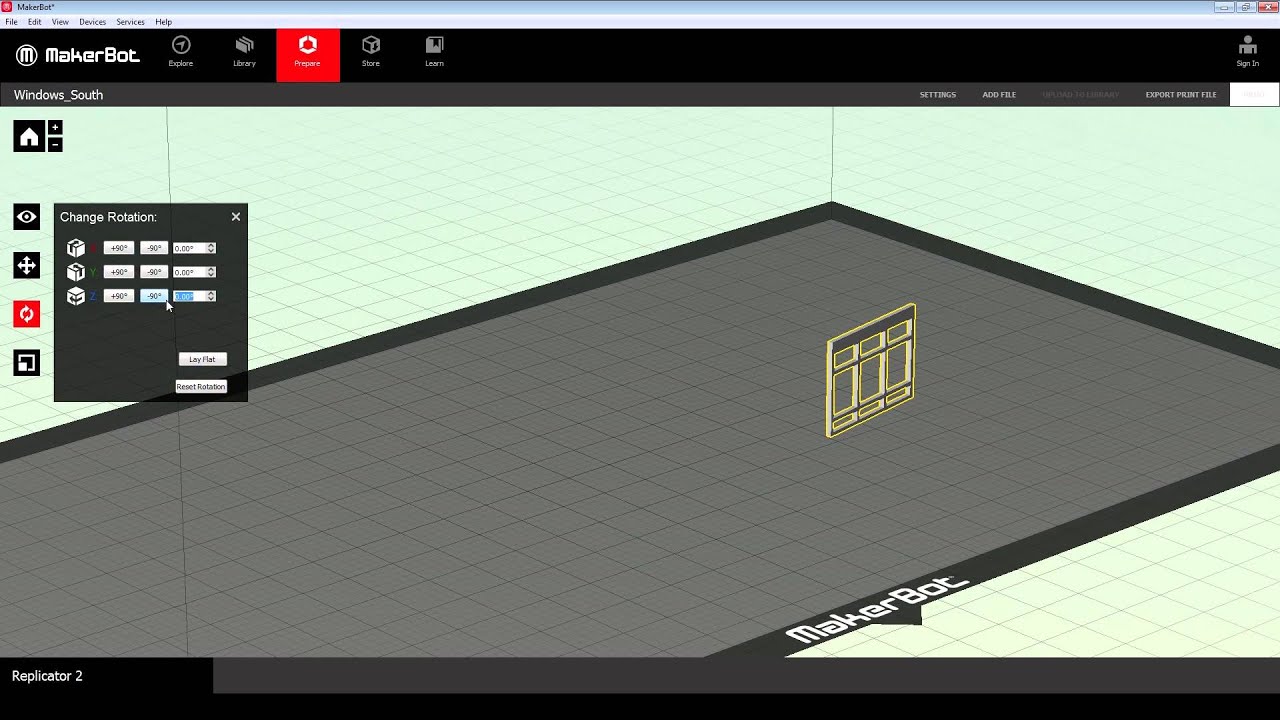
Task: Click the Lay Flat button
Action: click(x=202, y=359)
